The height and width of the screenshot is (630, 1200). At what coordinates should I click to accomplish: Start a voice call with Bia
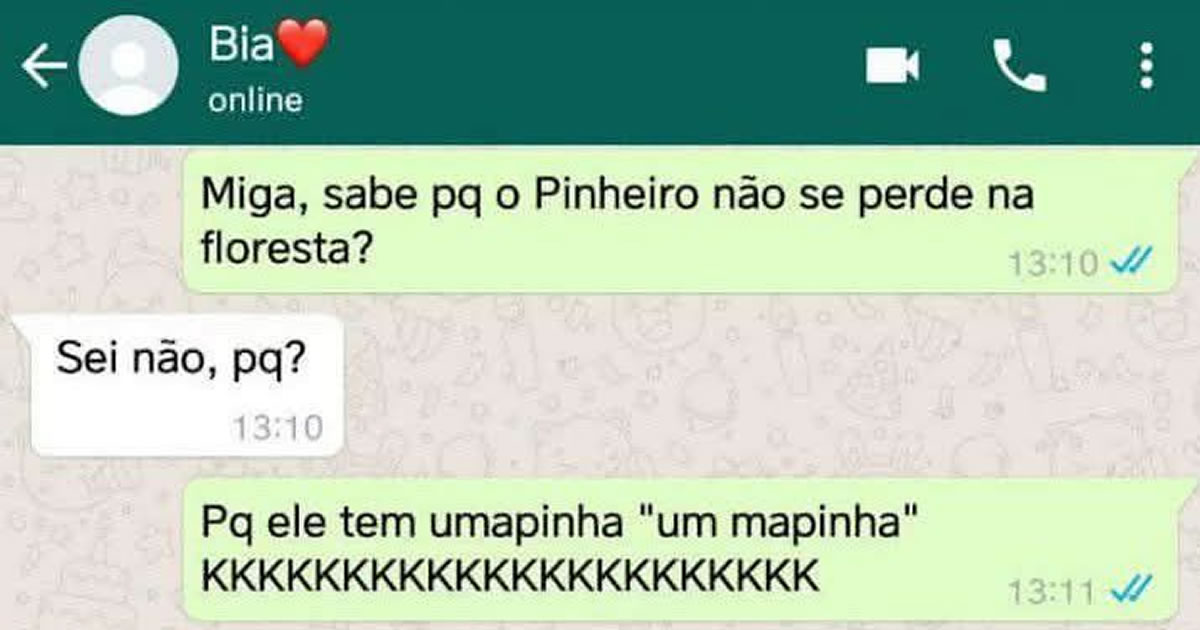pyautogui.click(x=1019, y=67)
